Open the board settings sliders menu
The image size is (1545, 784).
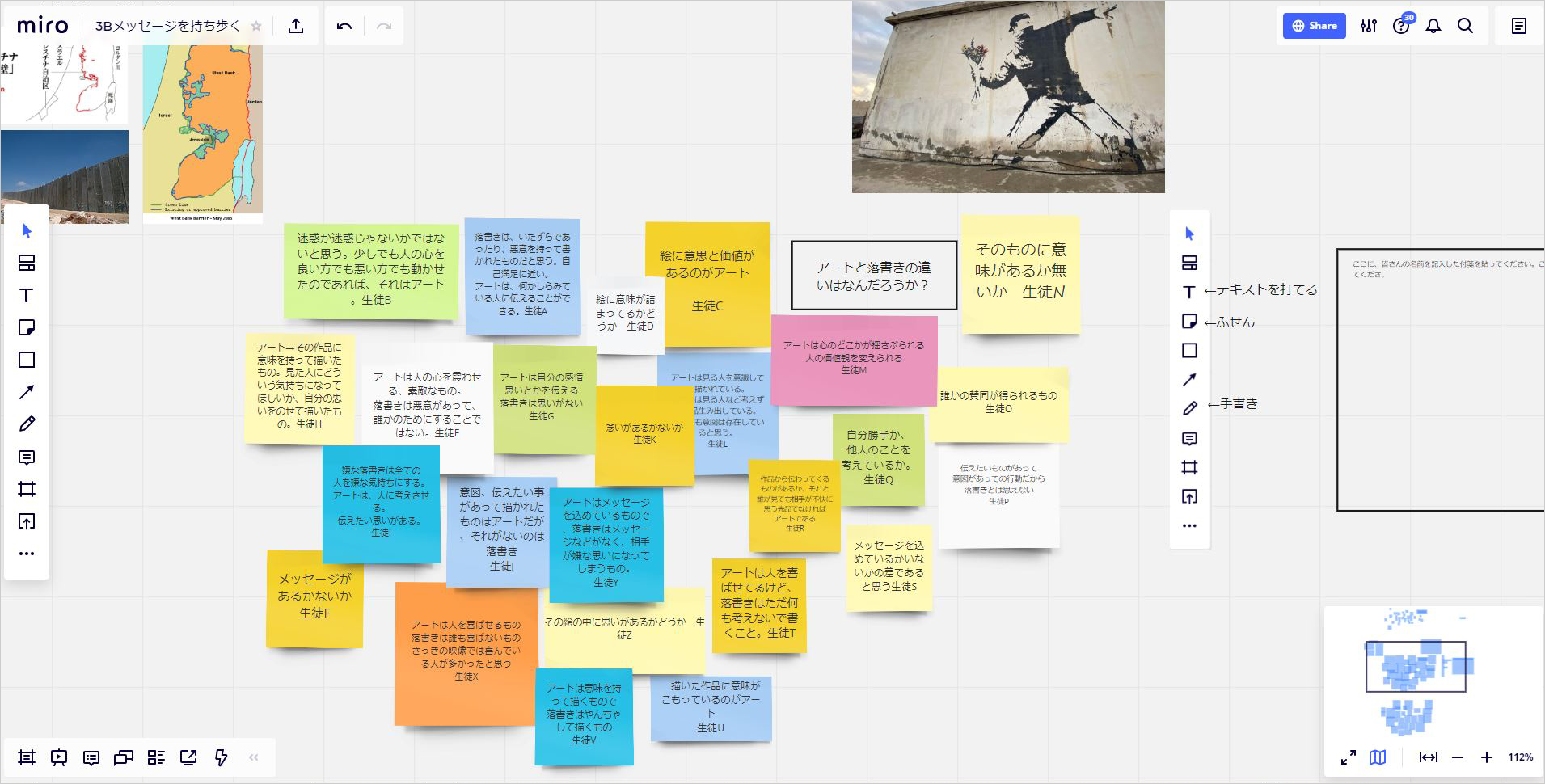(x=1368, y=26)
